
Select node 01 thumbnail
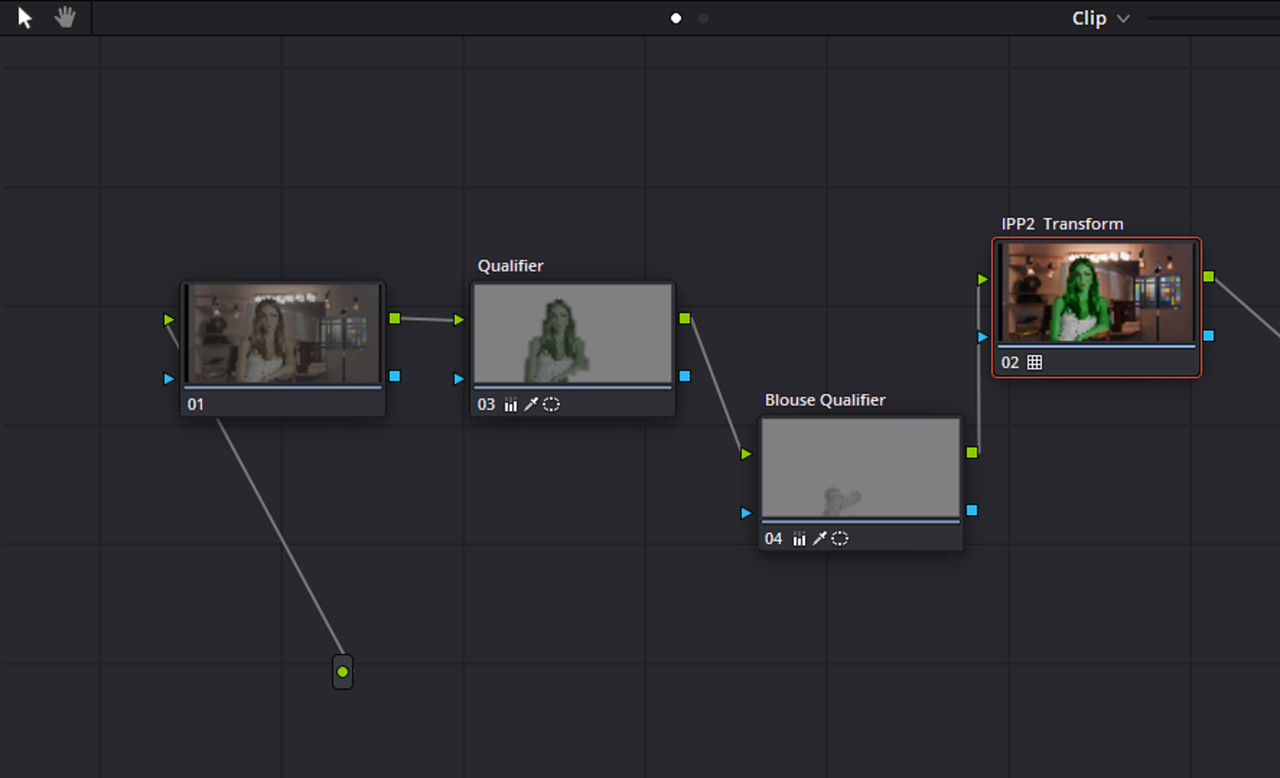point(284,333)
